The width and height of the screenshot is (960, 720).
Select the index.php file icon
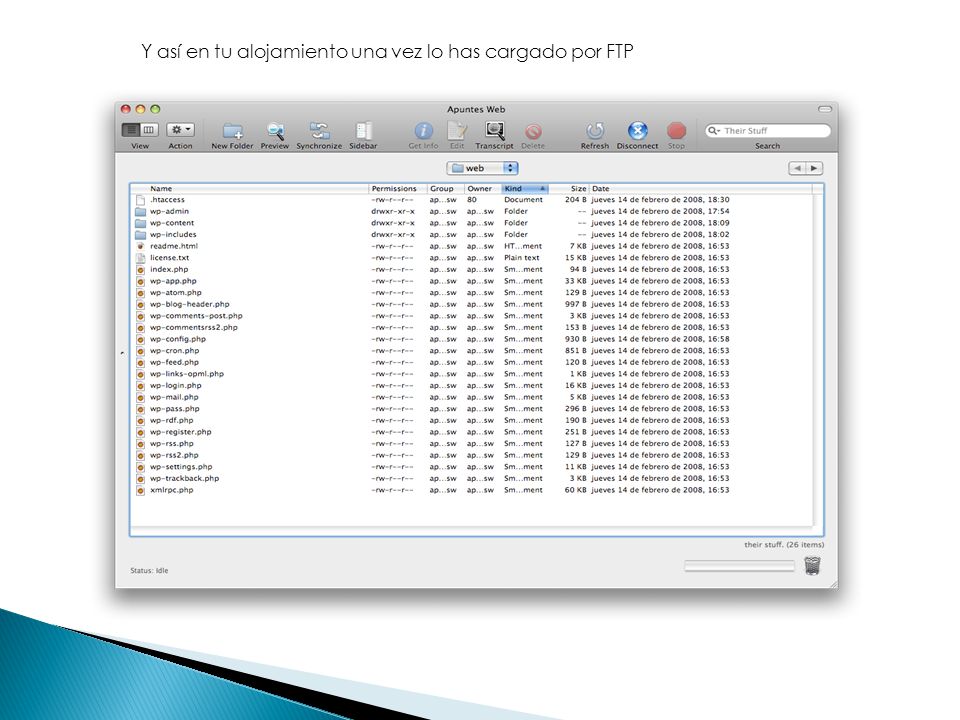click(140, 269)
